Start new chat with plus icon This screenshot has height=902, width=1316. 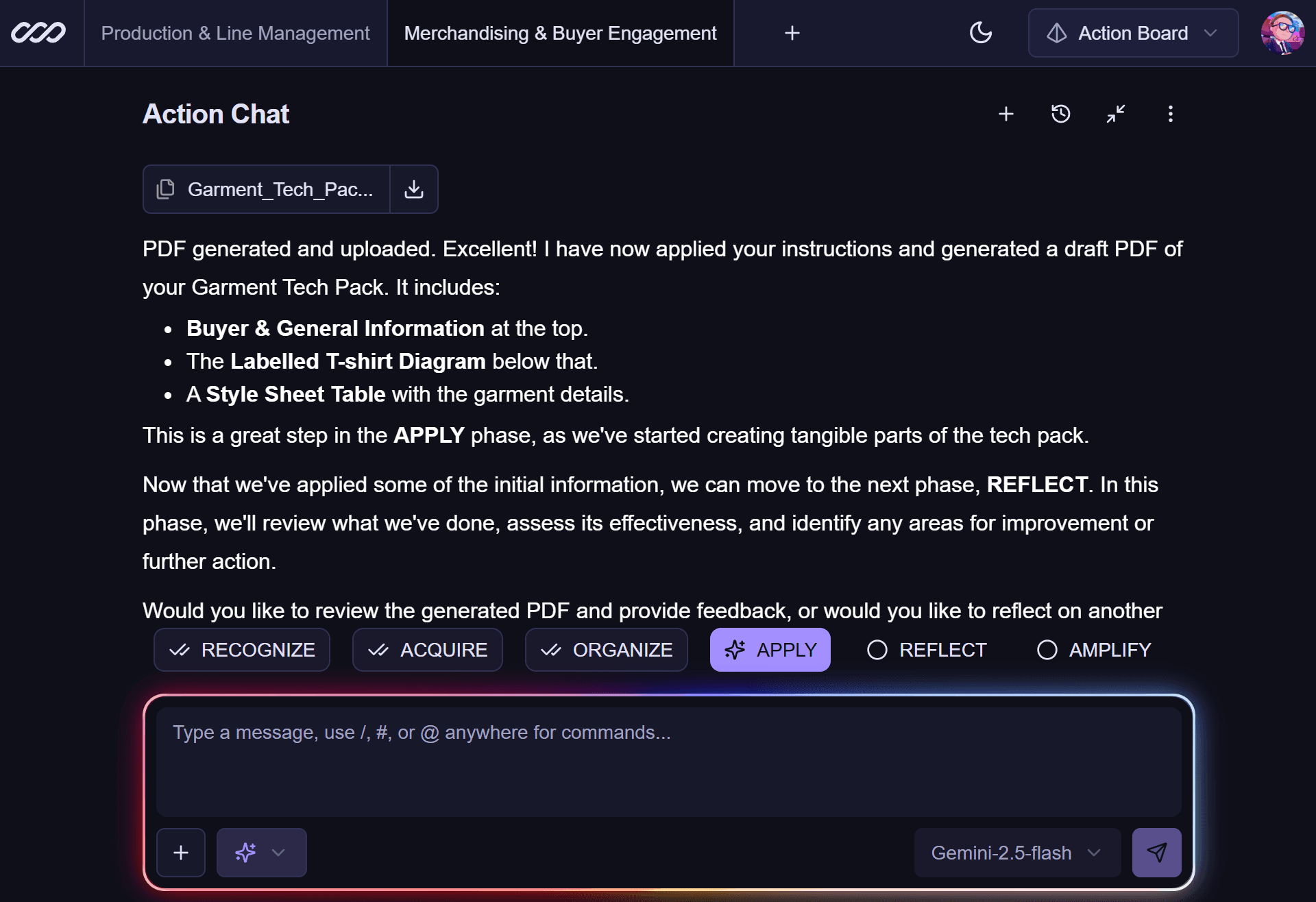pyautogui.click(x=1006, y=114)
